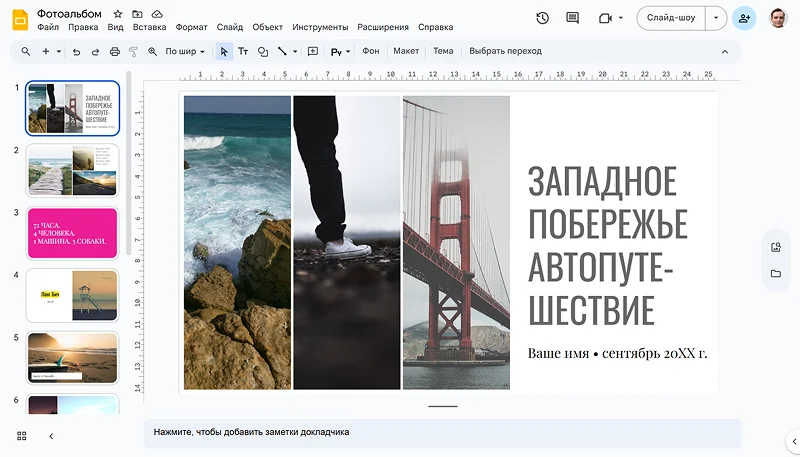Viewport: 800px width, 457px height.
Task: Select slide 2 thumbnail
Action: coord(72,170)
